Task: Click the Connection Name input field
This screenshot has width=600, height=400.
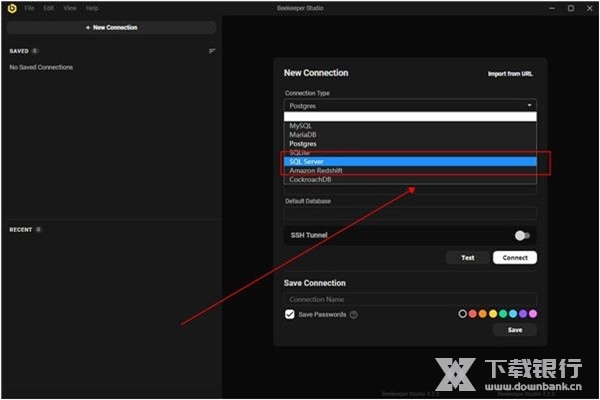Action: [410, 299]
